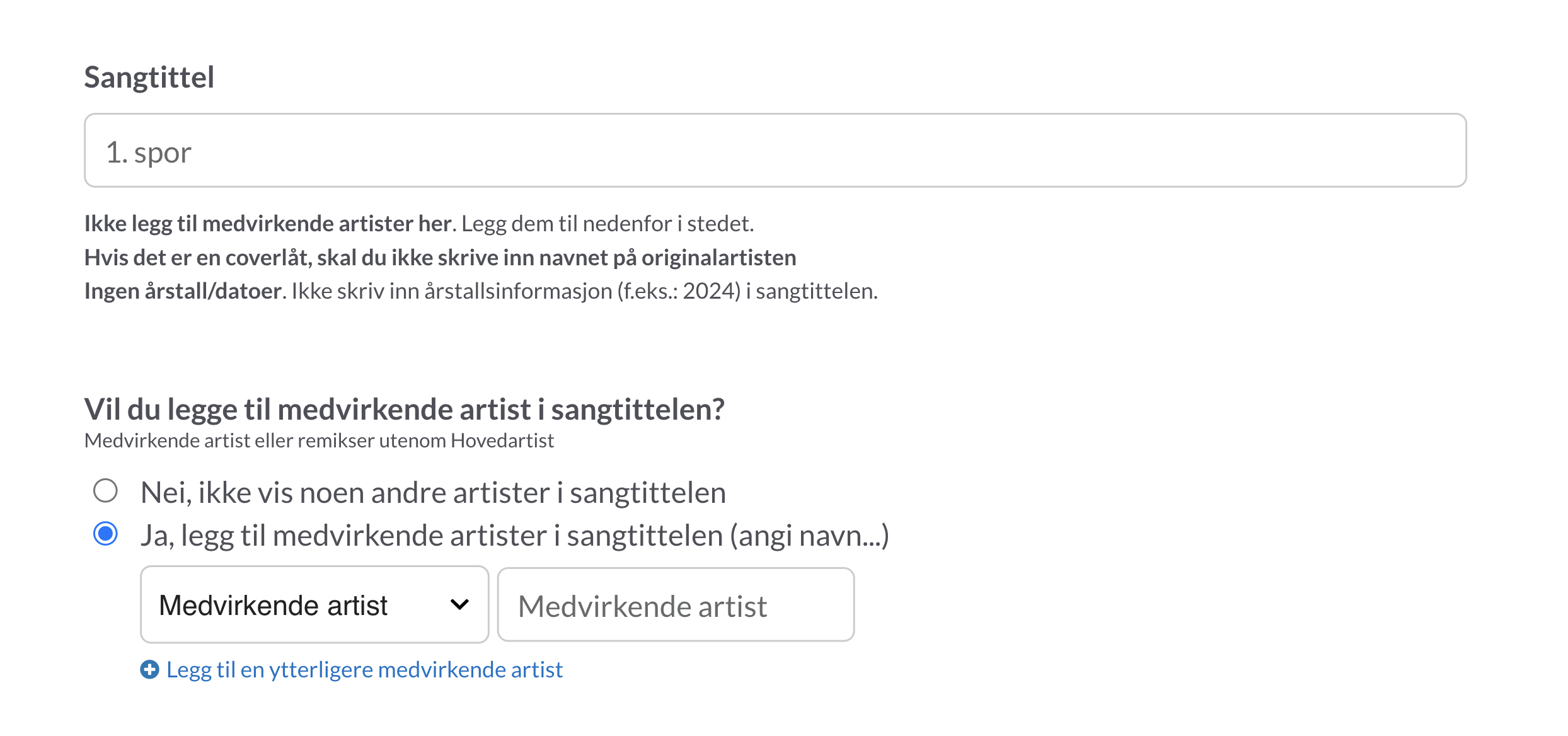Click selected 'Medvirkende artist' text in the dropdown
Image resolution: width=1568 pixels, height=736 pixels.
pyautogui.click(x=273, y=606)
